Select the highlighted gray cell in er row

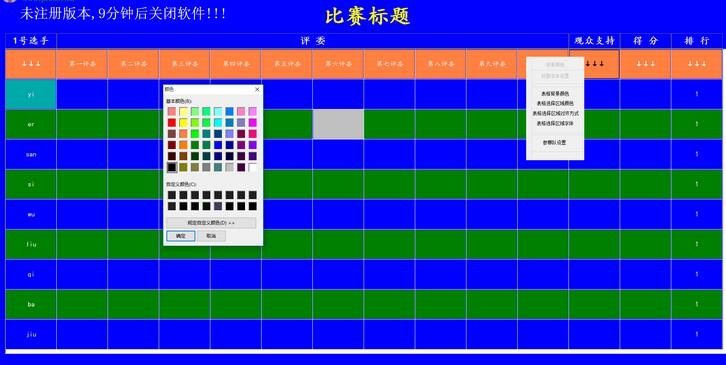338,124
